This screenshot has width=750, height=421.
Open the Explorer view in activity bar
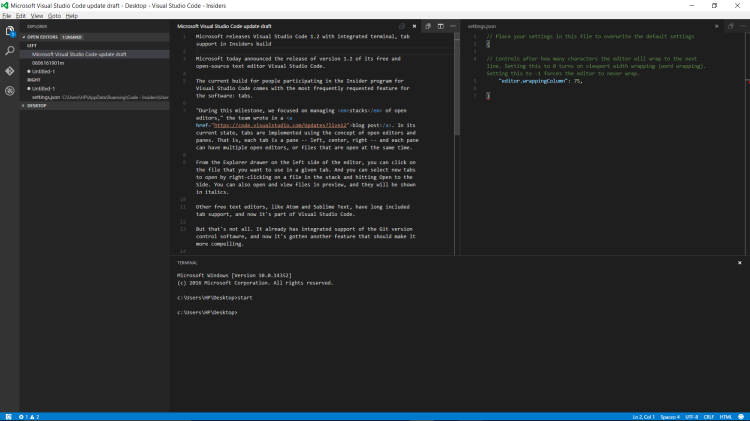tap(10, 31)
